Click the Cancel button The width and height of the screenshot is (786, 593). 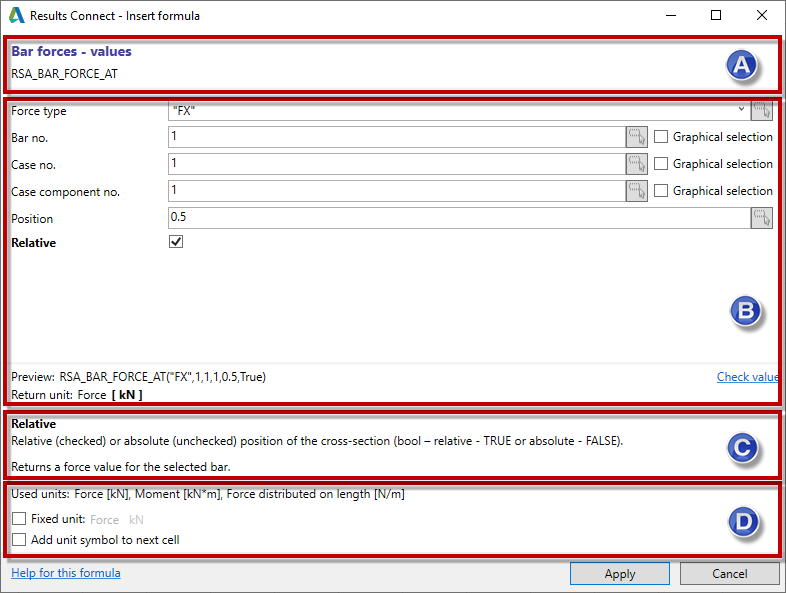[x=729, y=573]
